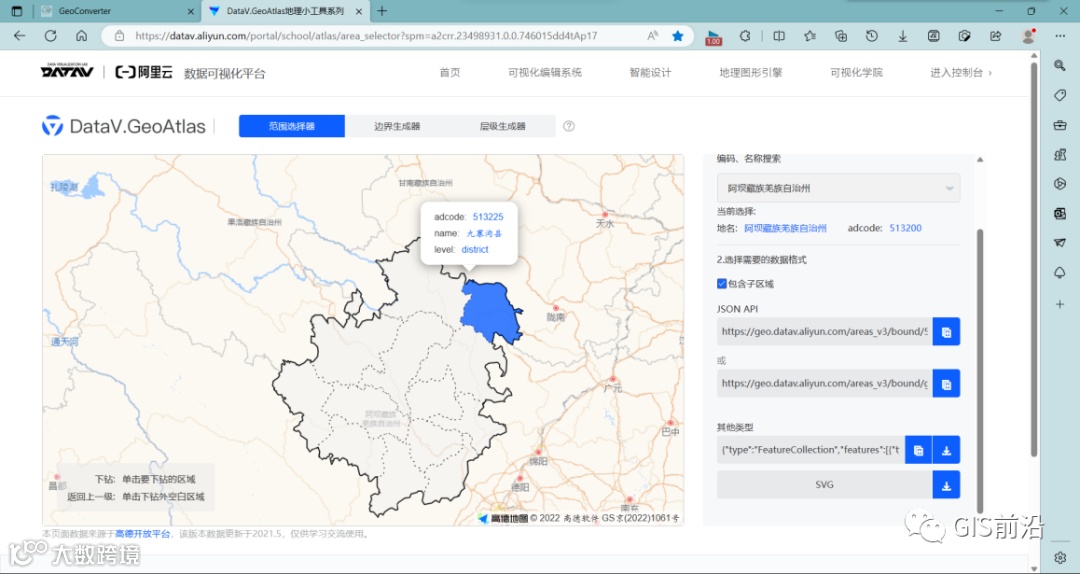
Task: Open 可视化编辑系统 navigation item
Action: pos(545,72)
